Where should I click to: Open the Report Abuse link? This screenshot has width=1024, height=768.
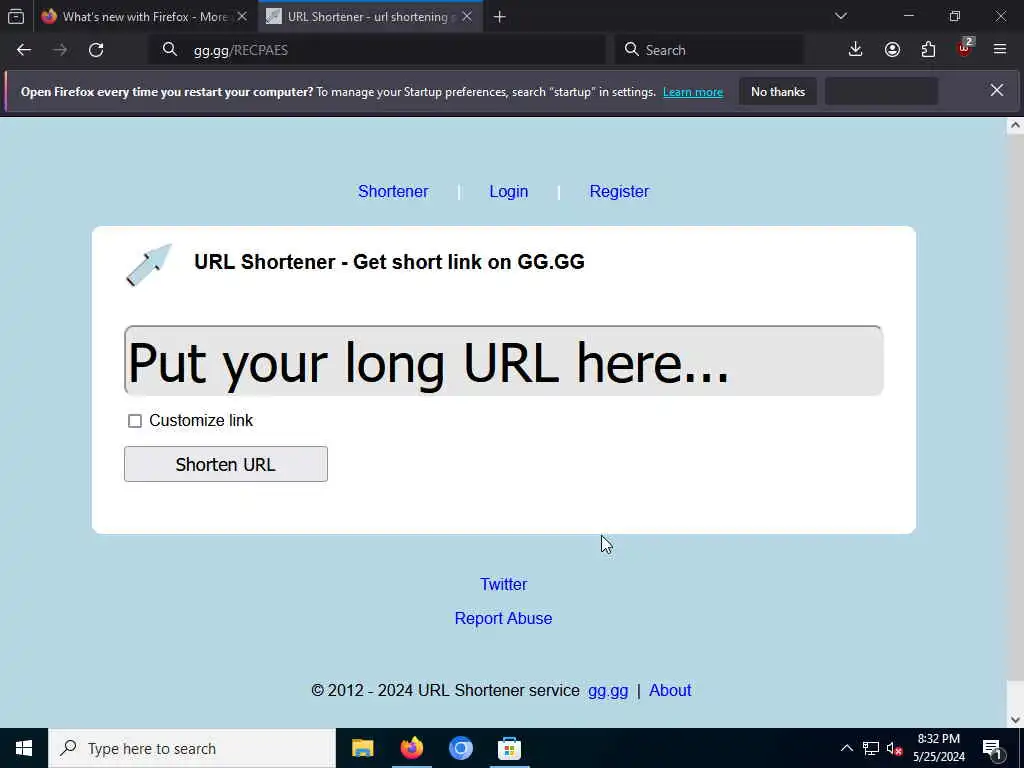504,618
